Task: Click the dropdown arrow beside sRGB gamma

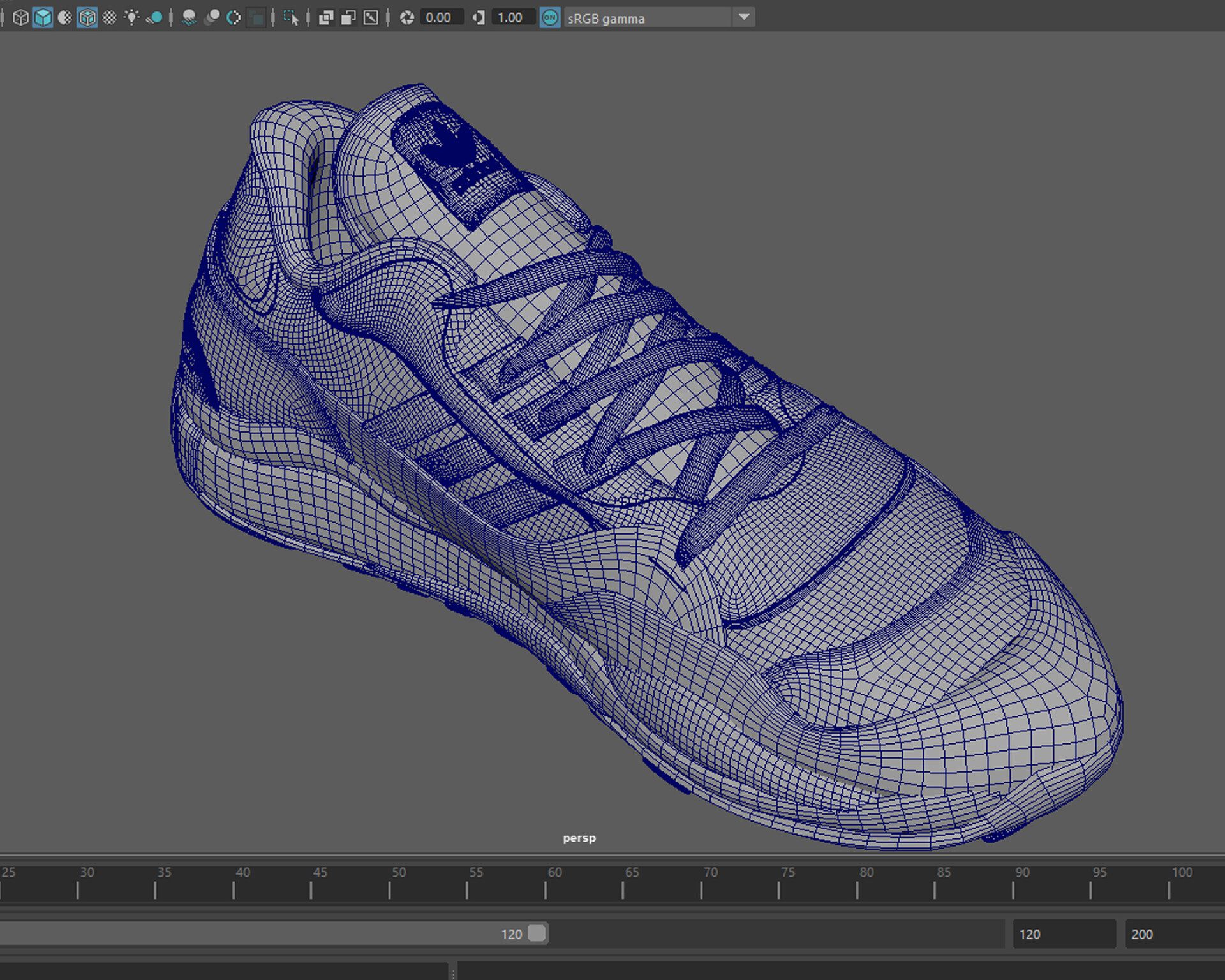Action: pyautogui.click(x=744, y=18)
